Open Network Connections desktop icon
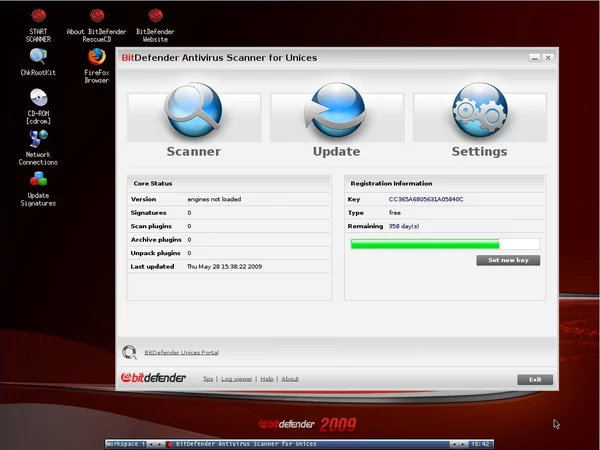The width and height of the screenshot is (600, 450). pyautogui.click(x=38, y=148)
